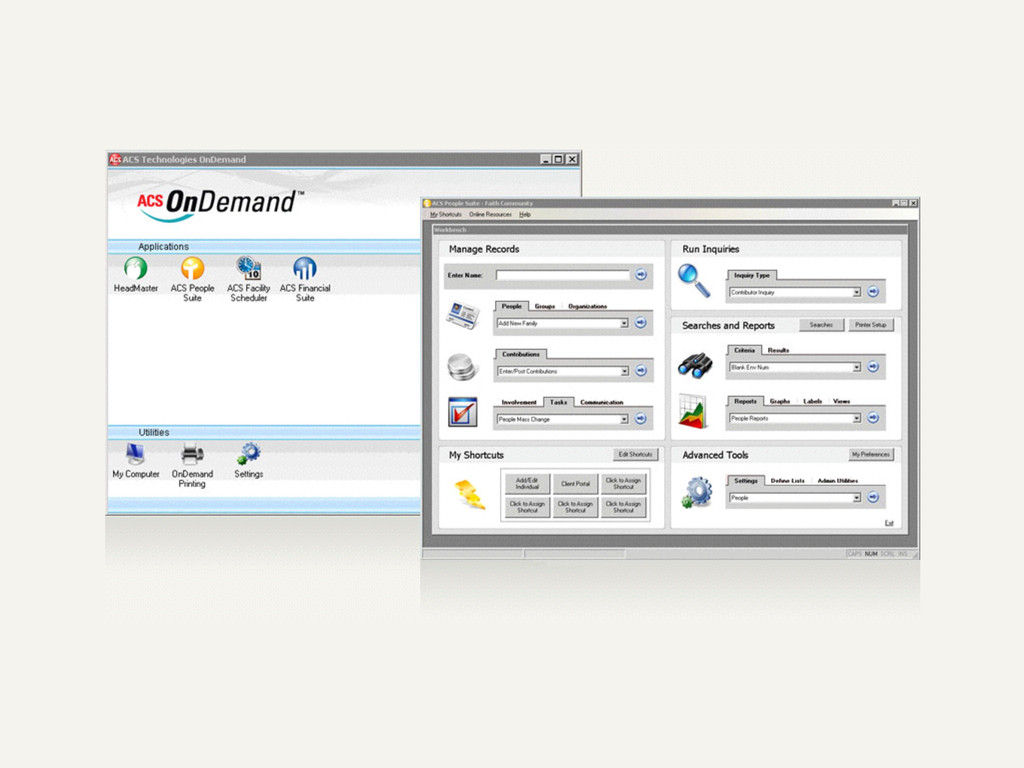Click the Client Portal shortcut button
This screenshot has width=1024, height=768.
(x=575, y=483)
